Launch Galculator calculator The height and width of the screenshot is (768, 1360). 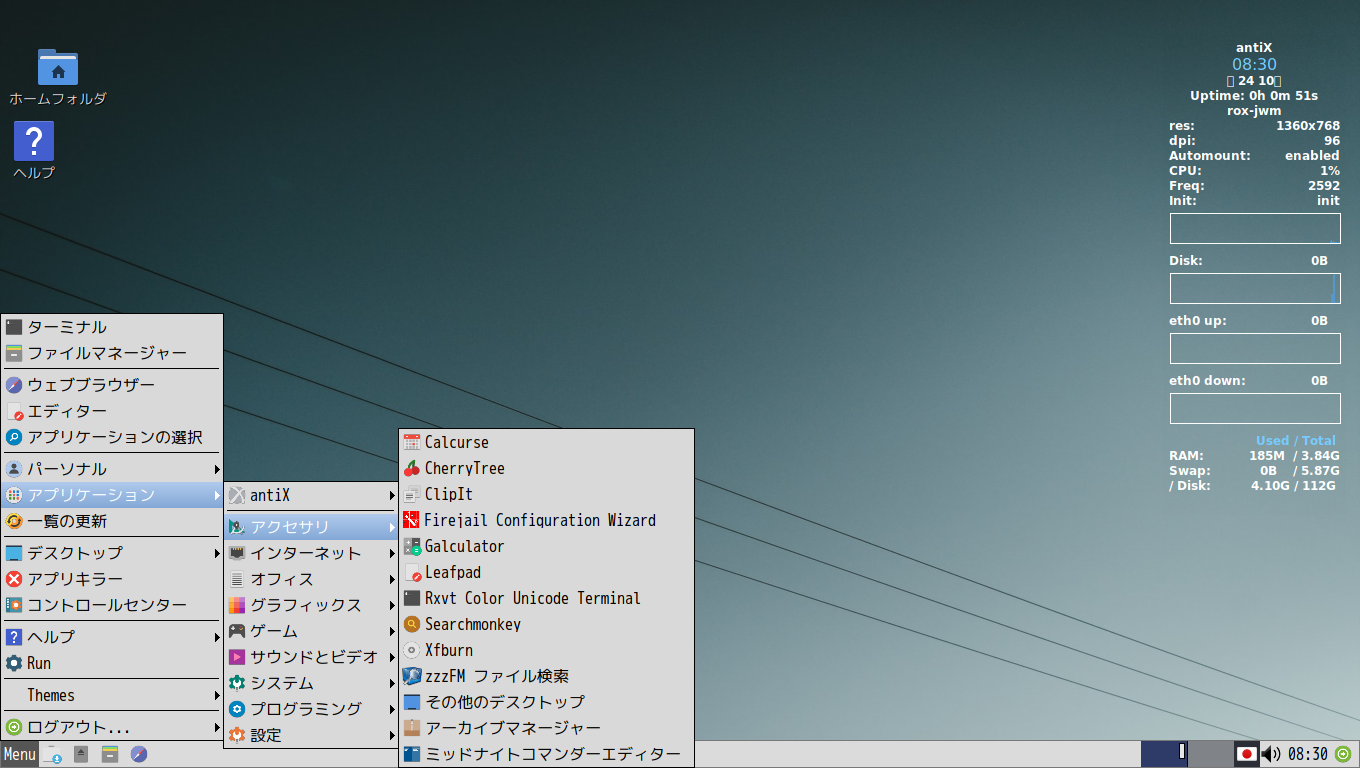point(546,546)
